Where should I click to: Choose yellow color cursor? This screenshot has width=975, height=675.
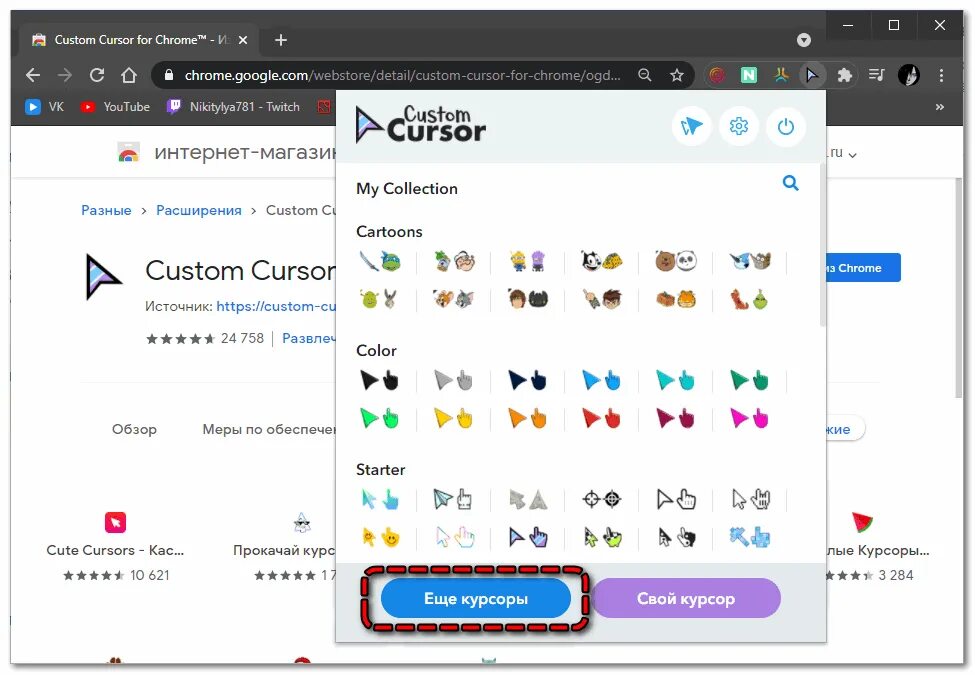[x=453, y=419]
